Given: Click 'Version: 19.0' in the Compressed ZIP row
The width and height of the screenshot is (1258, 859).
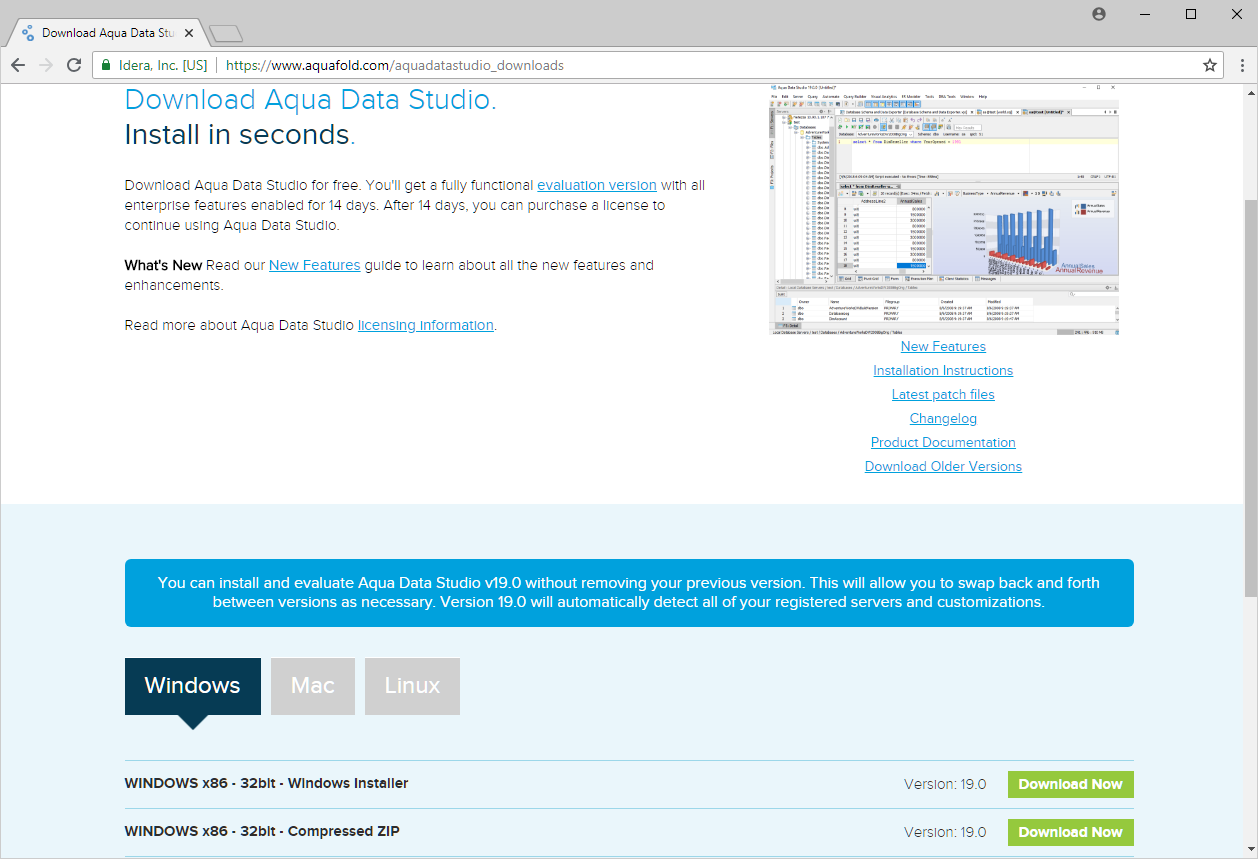Looking at the screenshot, I should click(945, 832).
